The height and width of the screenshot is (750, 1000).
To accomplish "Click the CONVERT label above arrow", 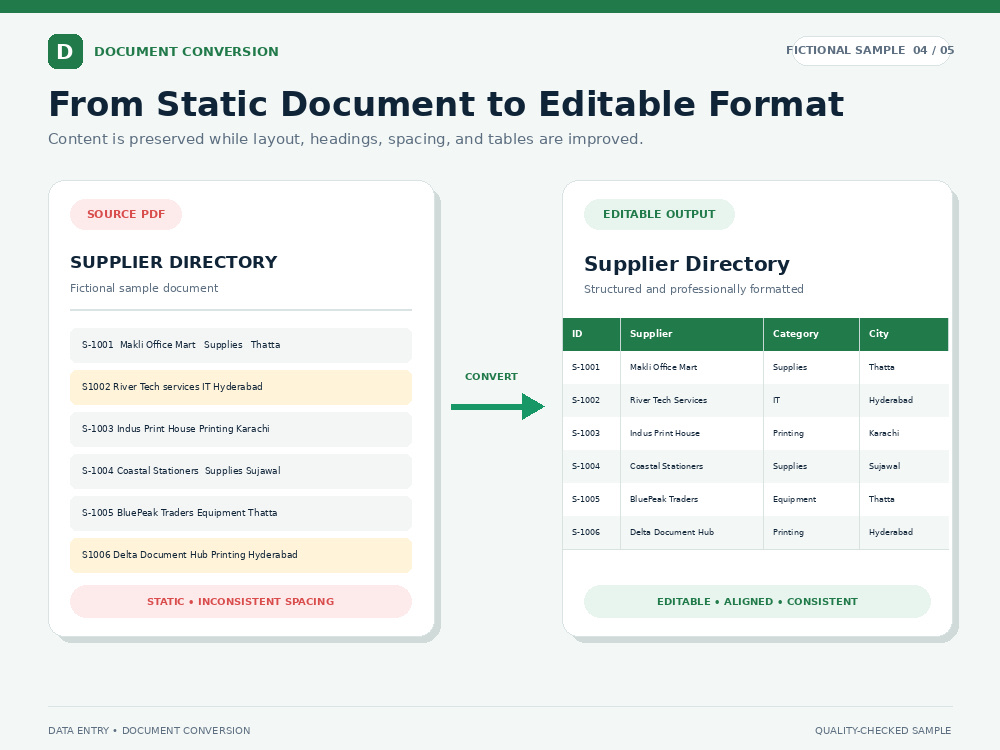I will point(491,376).
